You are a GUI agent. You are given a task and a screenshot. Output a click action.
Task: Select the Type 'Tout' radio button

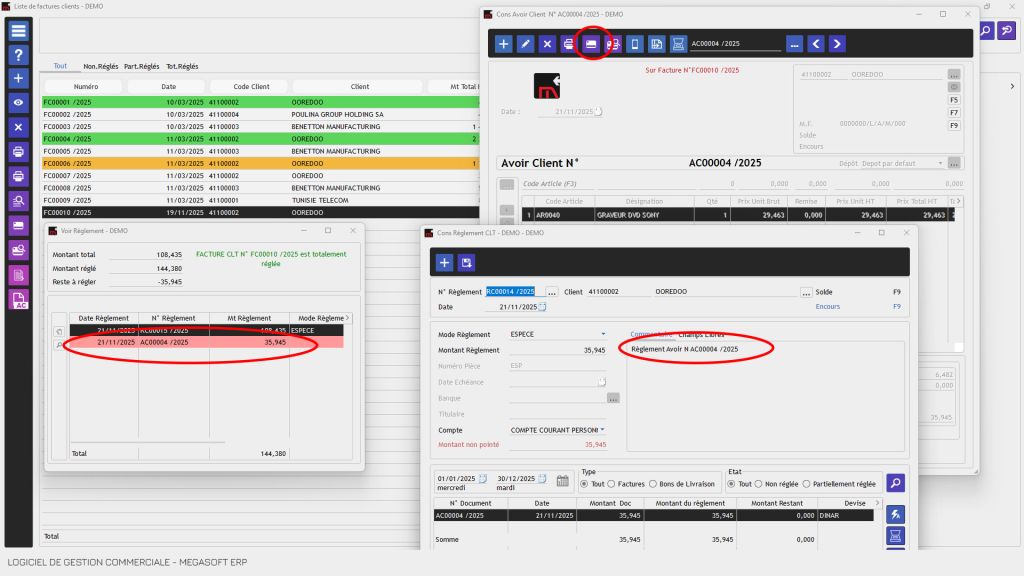click(x=584, y=484)
